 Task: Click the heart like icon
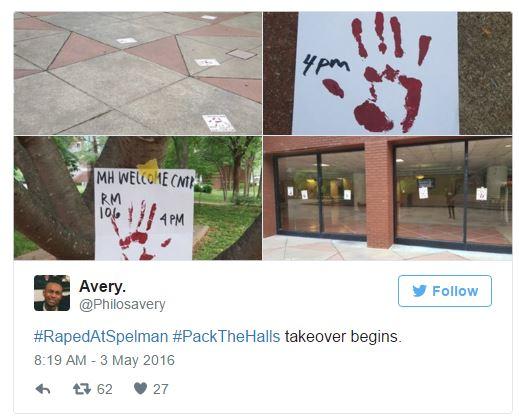click(140, 389)
